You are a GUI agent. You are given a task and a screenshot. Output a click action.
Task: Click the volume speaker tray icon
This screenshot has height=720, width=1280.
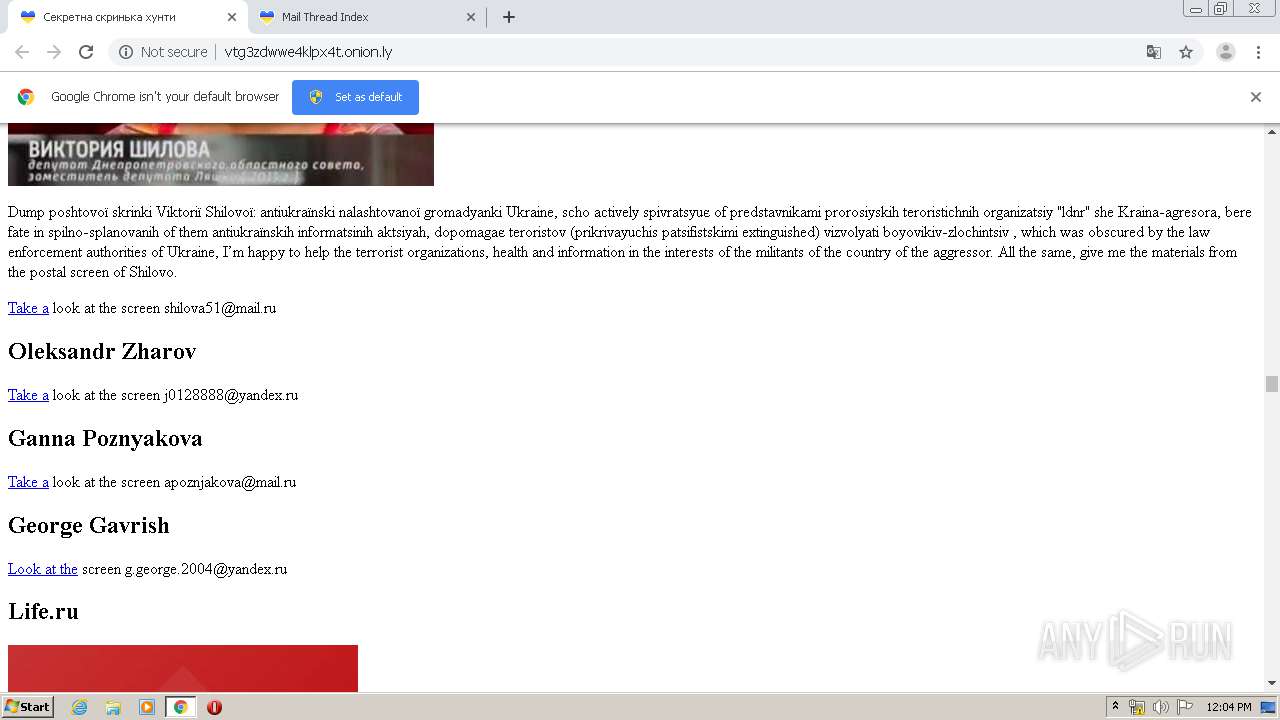1161,707
